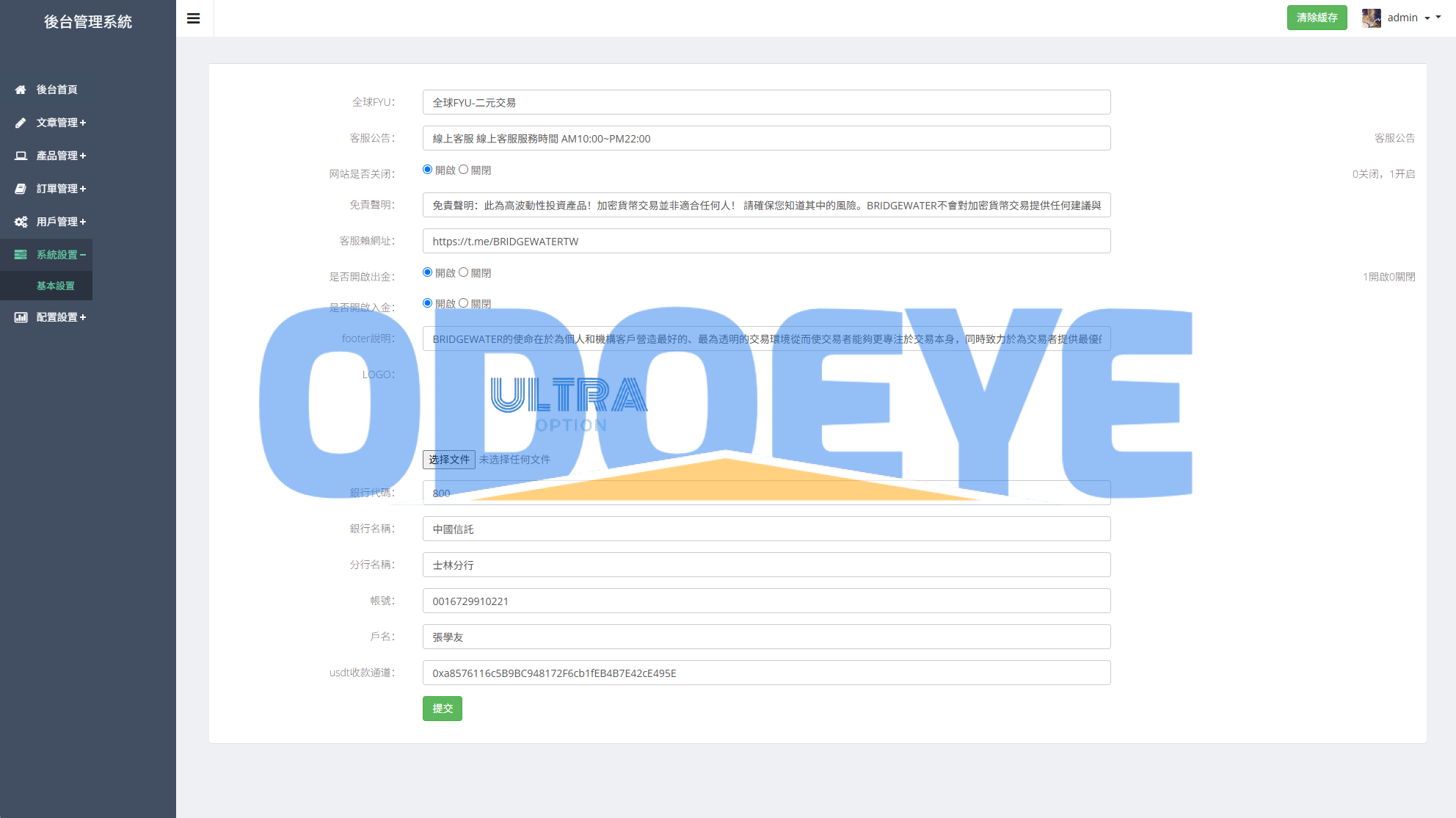
Task: Select 關閉 radio for 是否開啟入金
Action: click(x=464, y=303)
